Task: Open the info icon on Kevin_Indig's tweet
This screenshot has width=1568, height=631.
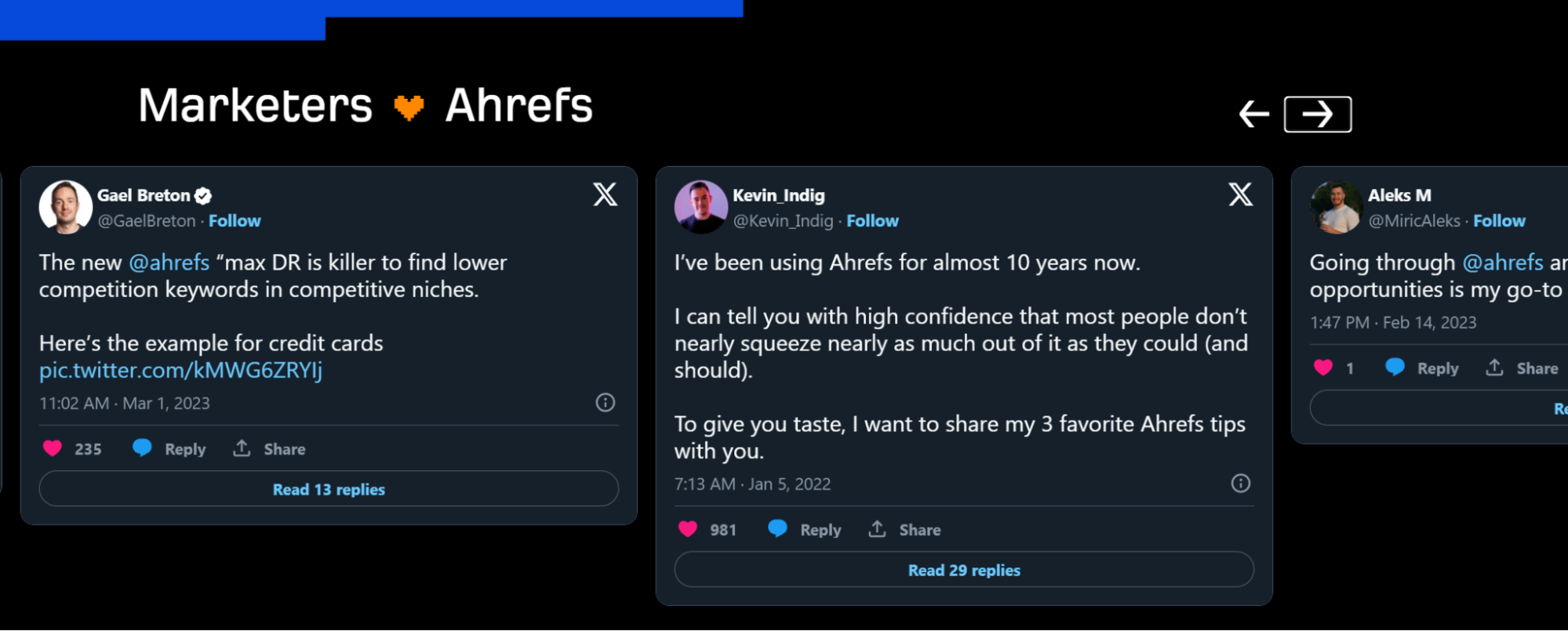Action: point(1240,484)
